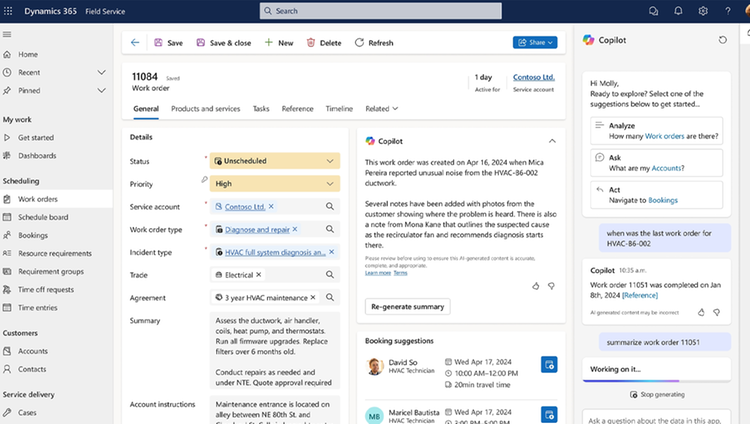Book David So using the calendar icon
Viewport: 750px width, 424px height.
click(549, 365)
